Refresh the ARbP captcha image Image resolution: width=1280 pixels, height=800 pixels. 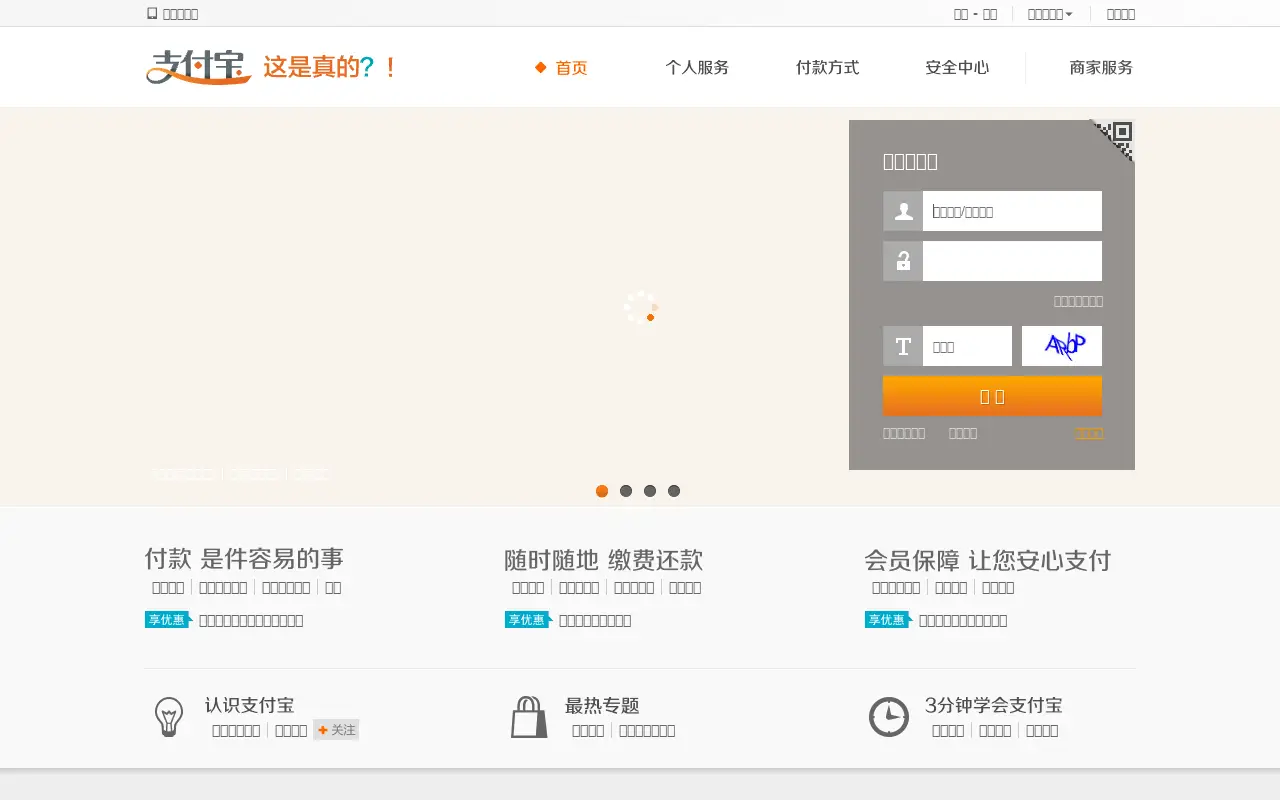click(1062, 346)
